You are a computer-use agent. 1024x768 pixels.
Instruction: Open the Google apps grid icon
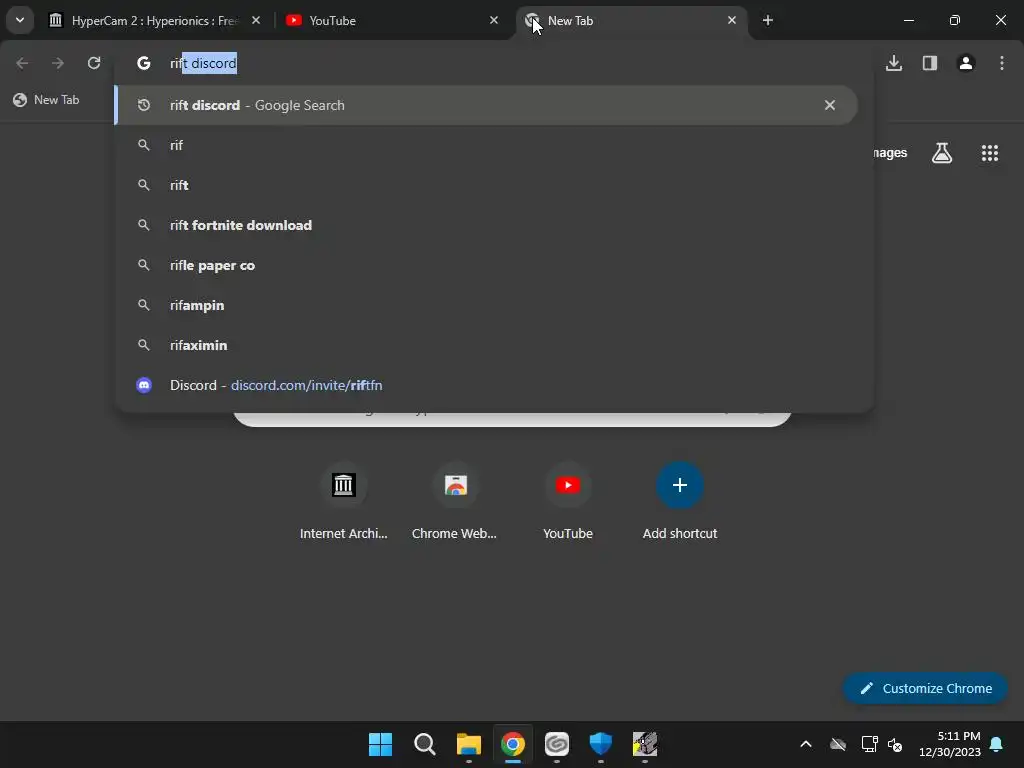pyautogui.click(x=990, y=153)
